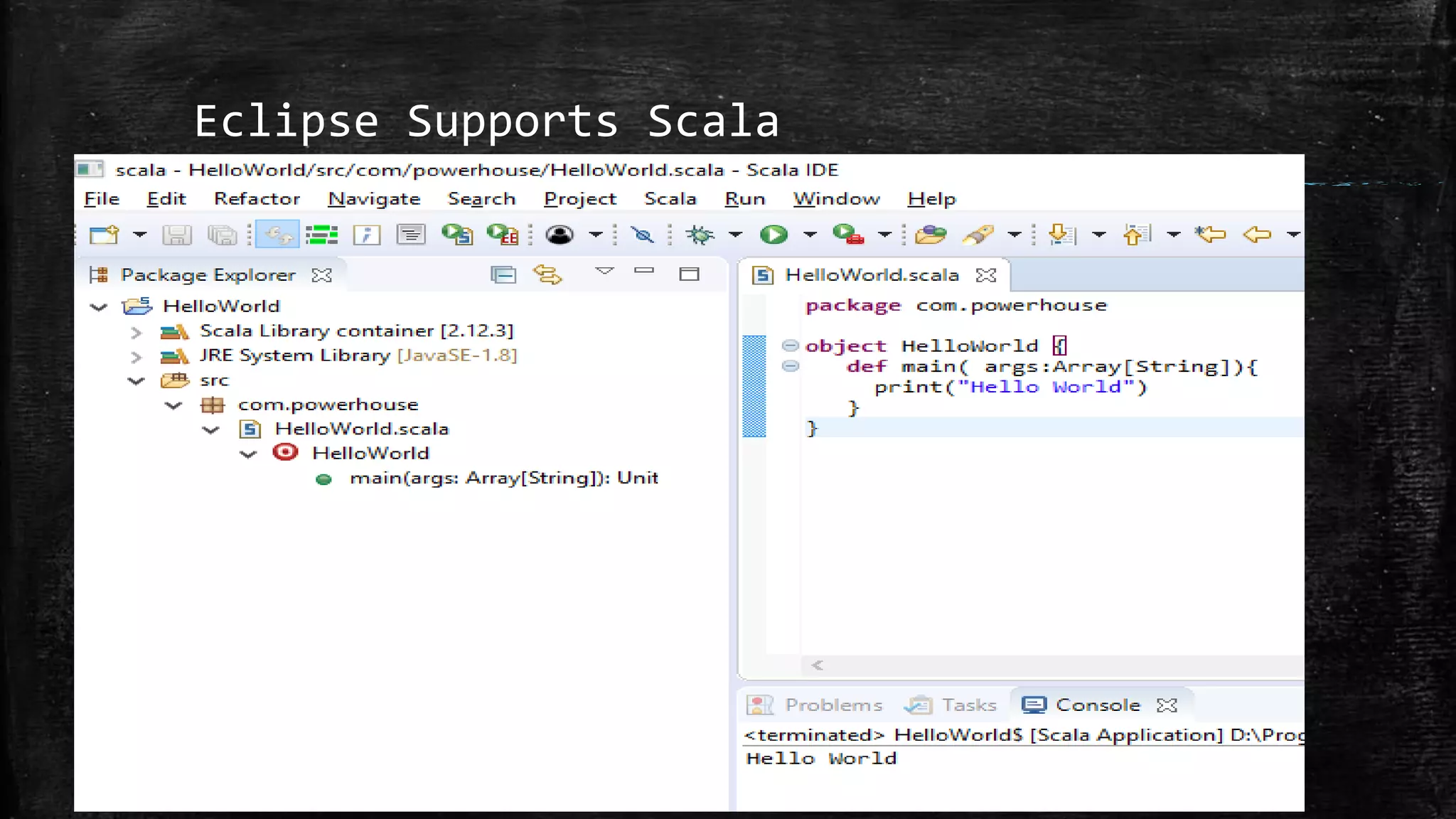Open the File menu
This screenshot has width=1456, height=819.
102,198
